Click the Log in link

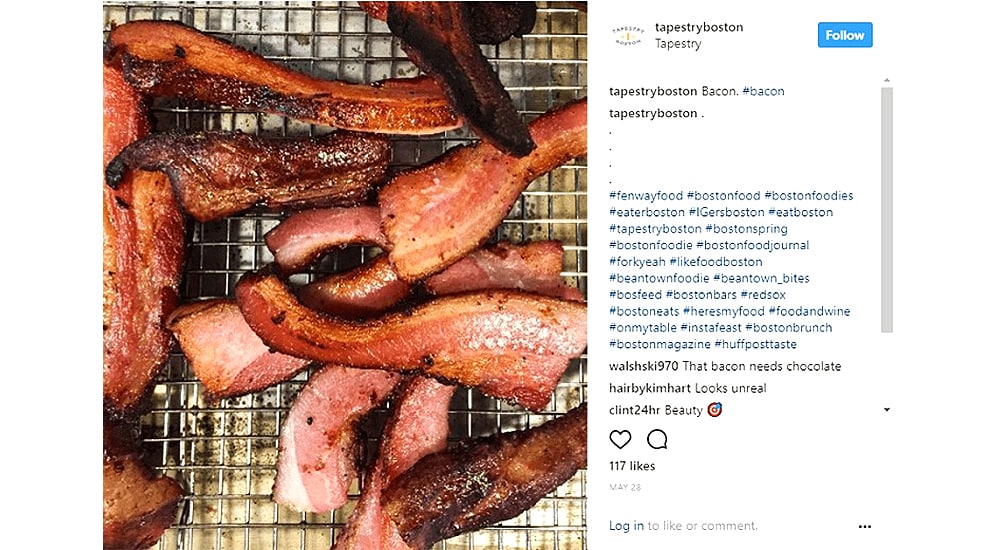point(626,526)
